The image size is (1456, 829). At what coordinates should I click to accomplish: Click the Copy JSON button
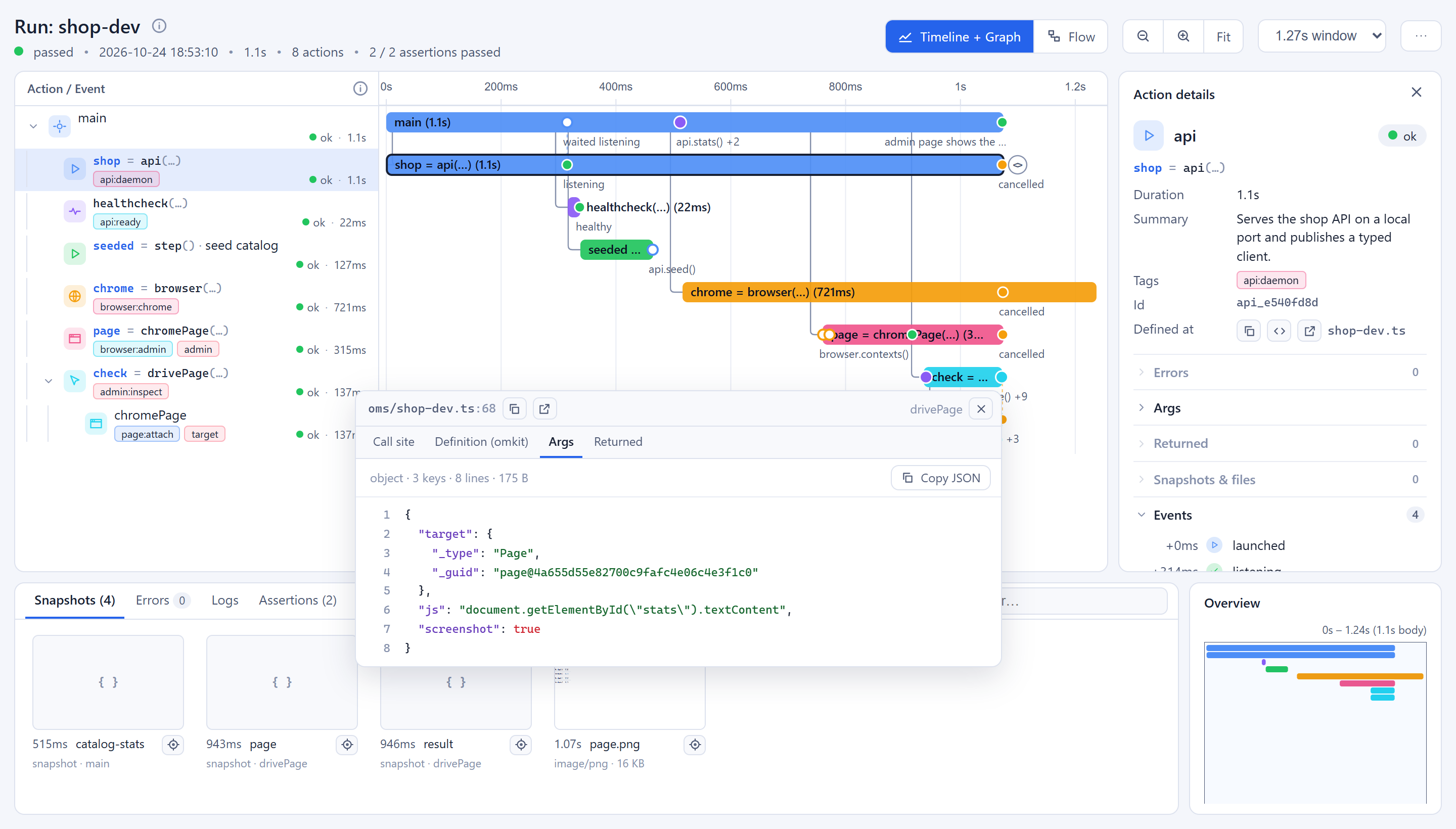click(x=941, y=478)
